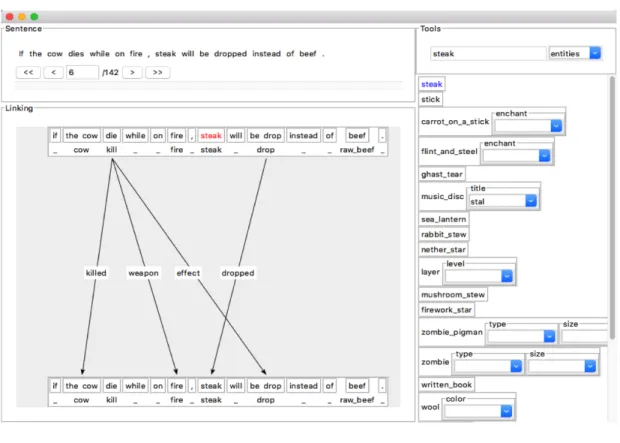The height and width of the screenshot is (443, 620).
Task: Go to next sentence with > button
Action: (x=132, y=72)
